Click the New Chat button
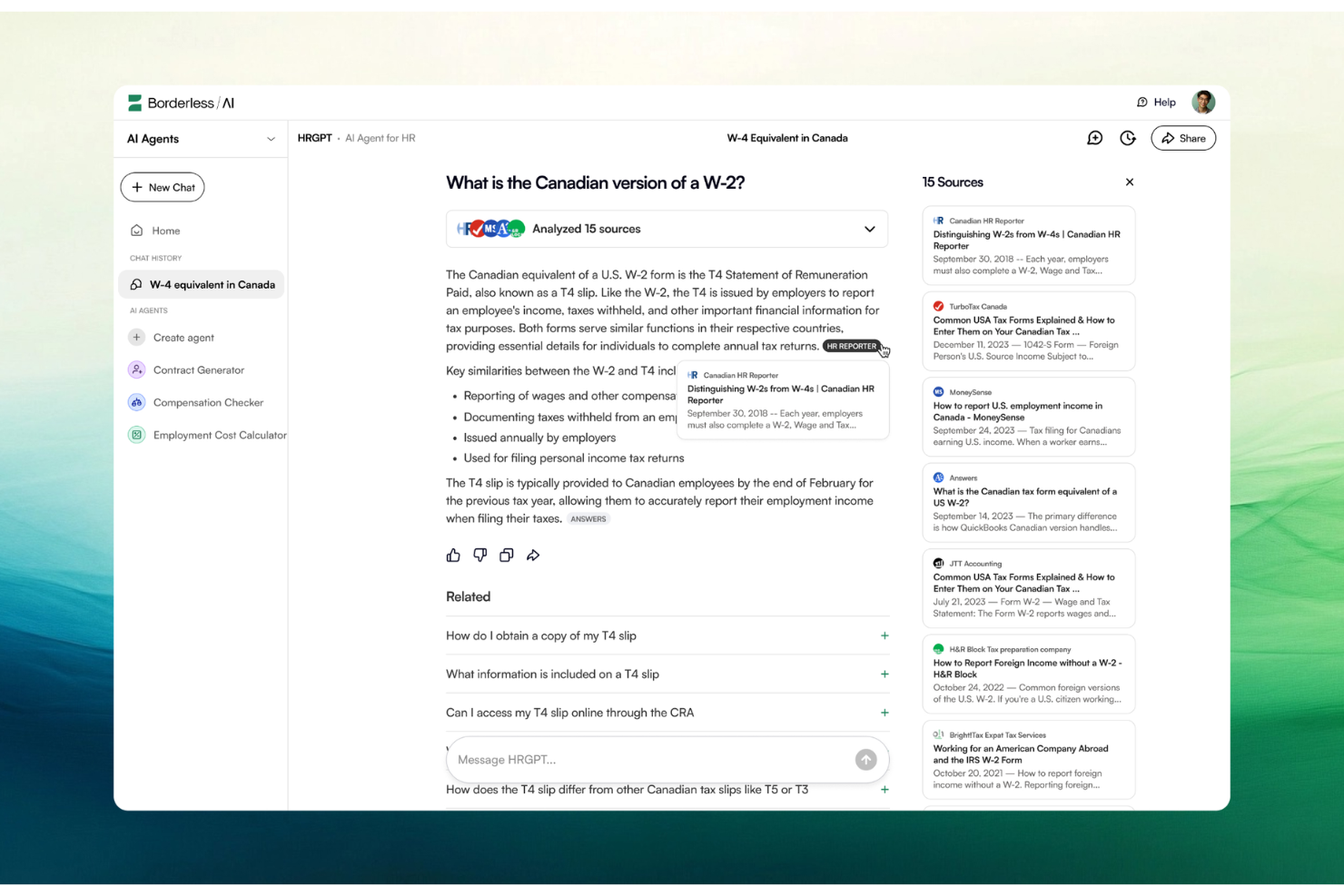The width and height of the screenshot is (1344, 896). 163,187
